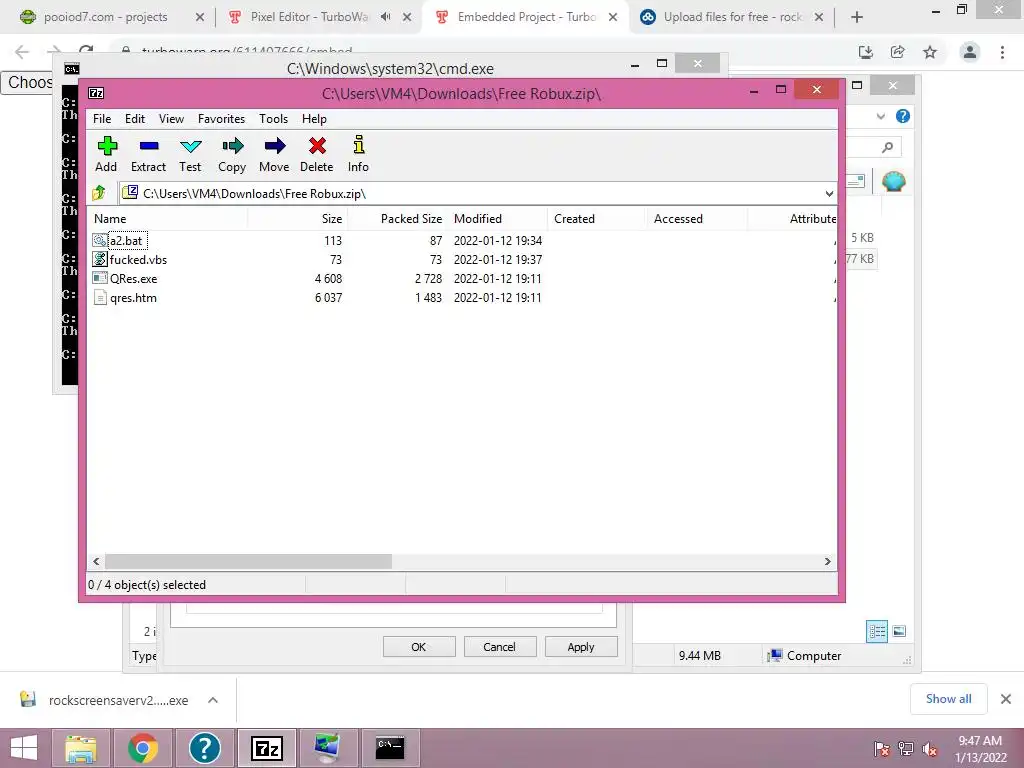Mute the Pixel Editor tab audio
Screen dimensions: 1024x768
[386, 17]
